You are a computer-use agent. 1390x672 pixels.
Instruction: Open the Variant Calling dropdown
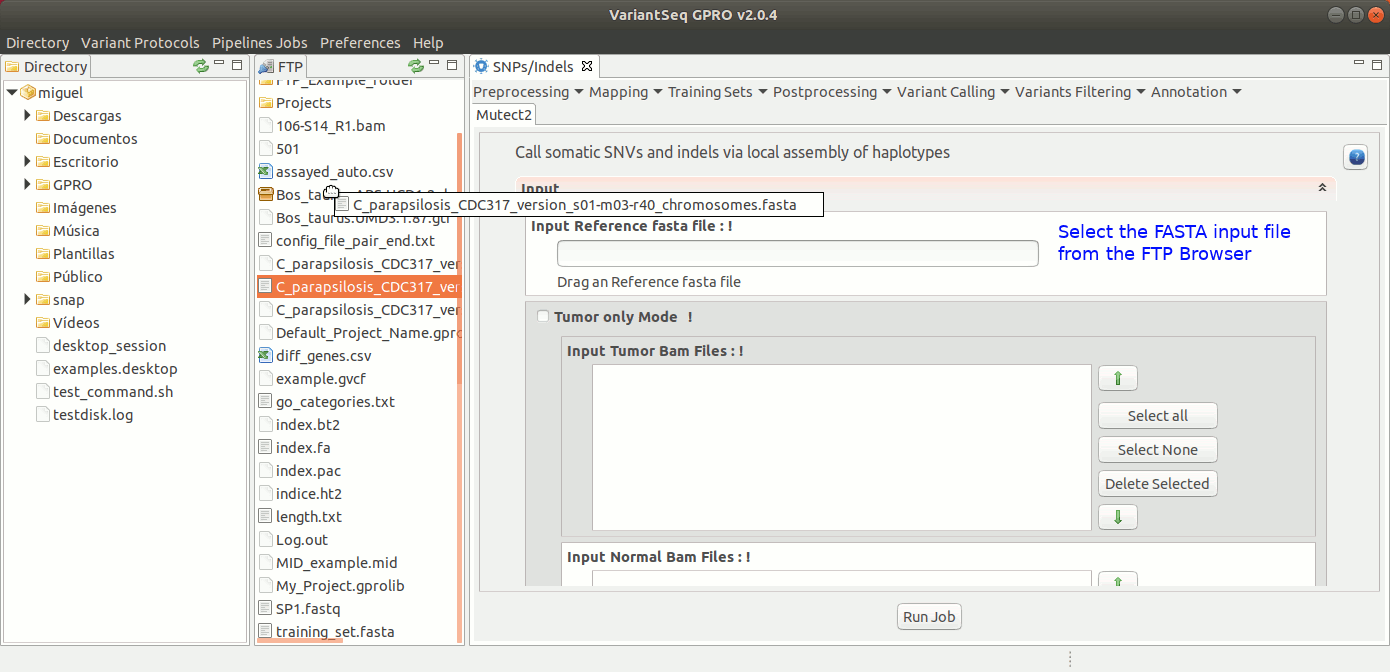952,92
